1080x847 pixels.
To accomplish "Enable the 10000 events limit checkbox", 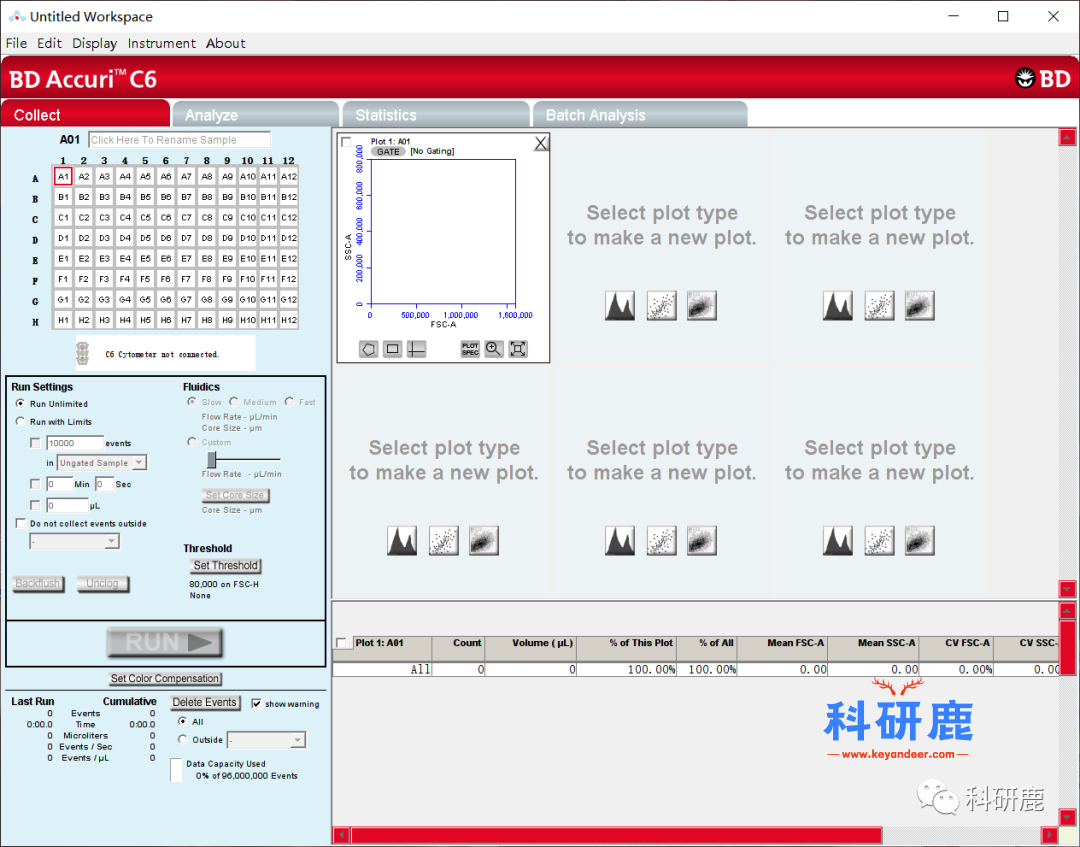I will (36, 443).
